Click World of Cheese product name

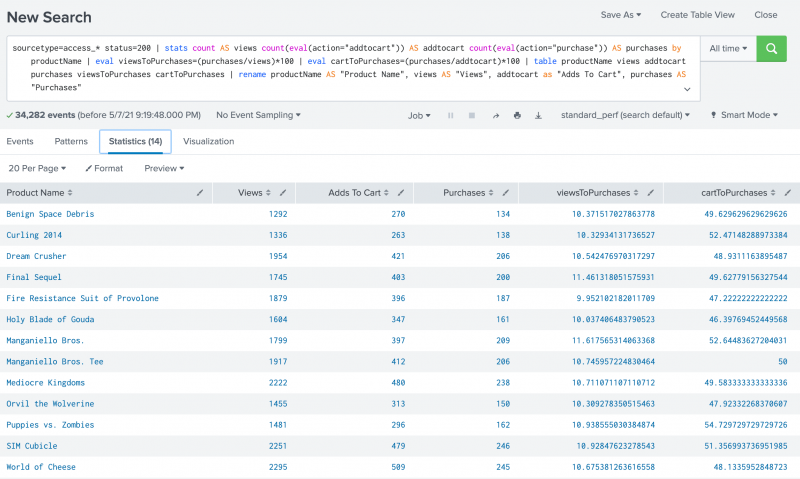click(x=41, y=467)
